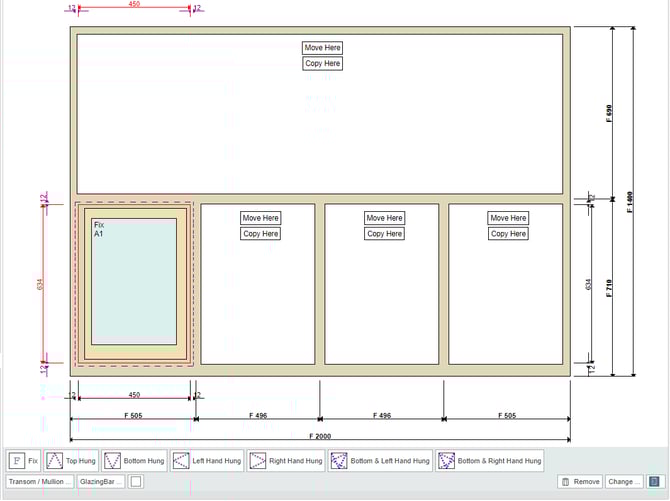Viewport: 670px width, 501px height.
Task: Click Move Here in top panel
Action: tap(322, 48)
